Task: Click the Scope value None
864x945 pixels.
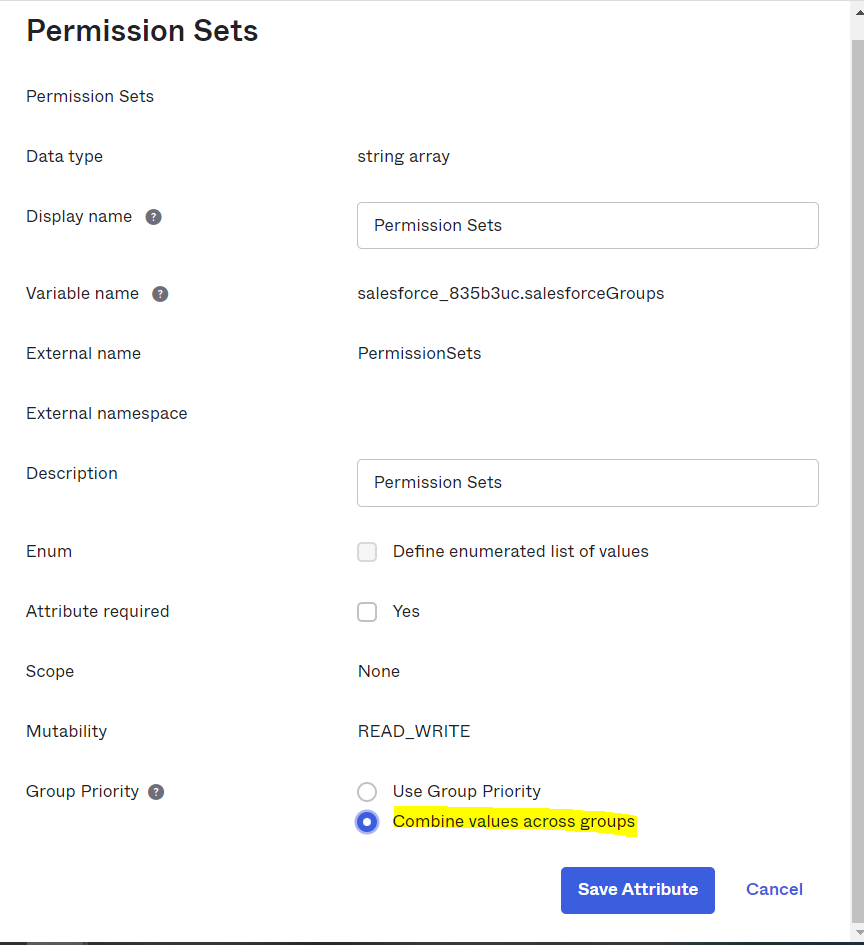Action: pos(378,672)
